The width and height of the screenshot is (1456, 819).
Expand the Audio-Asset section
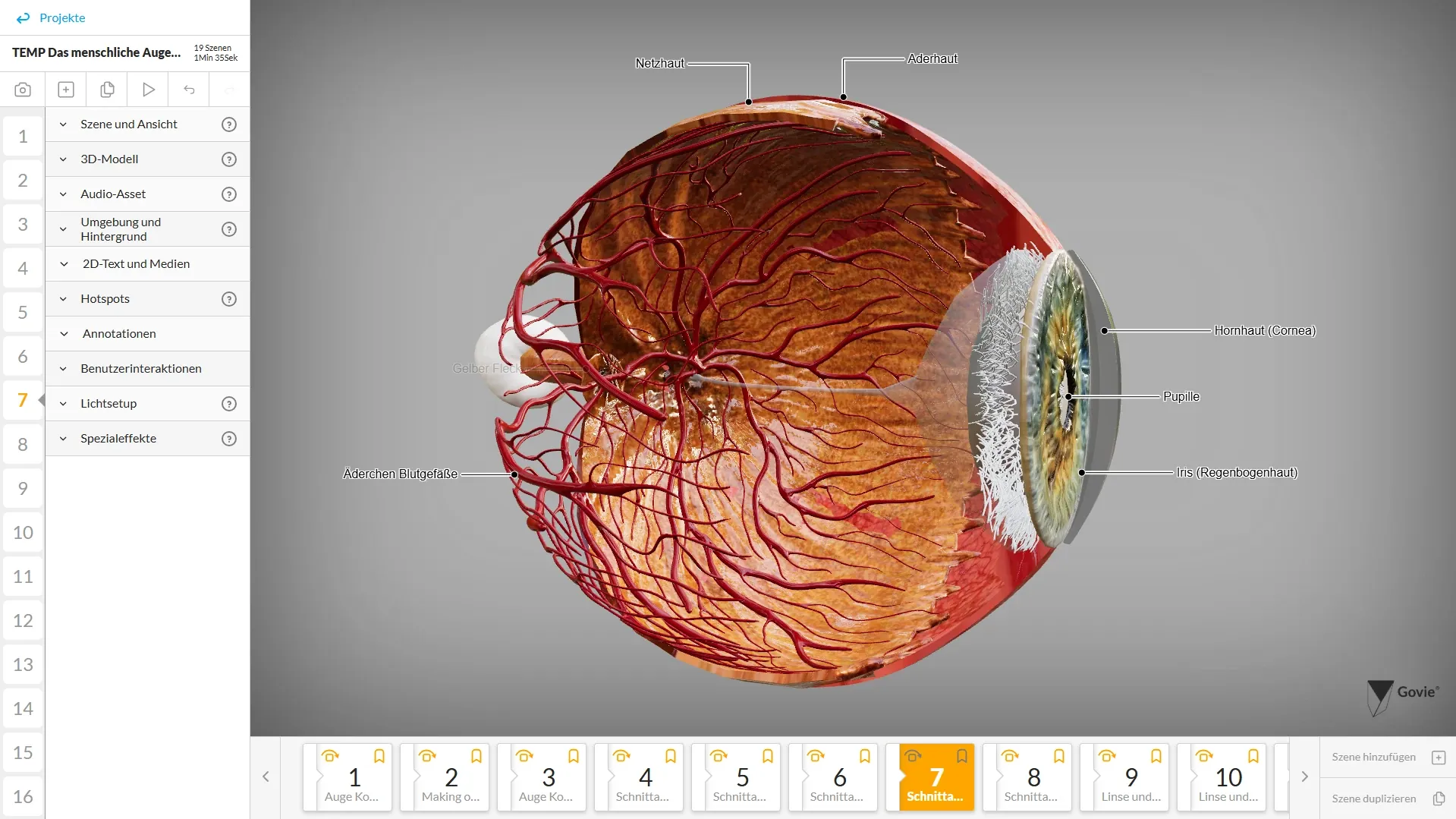pos(64,194)
